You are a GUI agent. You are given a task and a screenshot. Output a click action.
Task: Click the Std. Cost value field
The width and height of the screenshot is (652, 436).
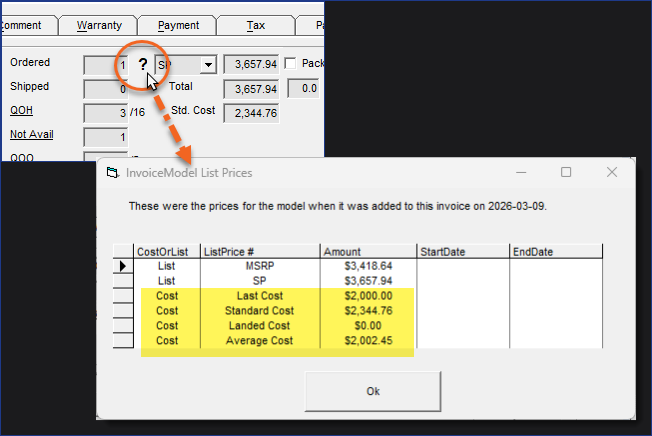[x=251, y=113]
